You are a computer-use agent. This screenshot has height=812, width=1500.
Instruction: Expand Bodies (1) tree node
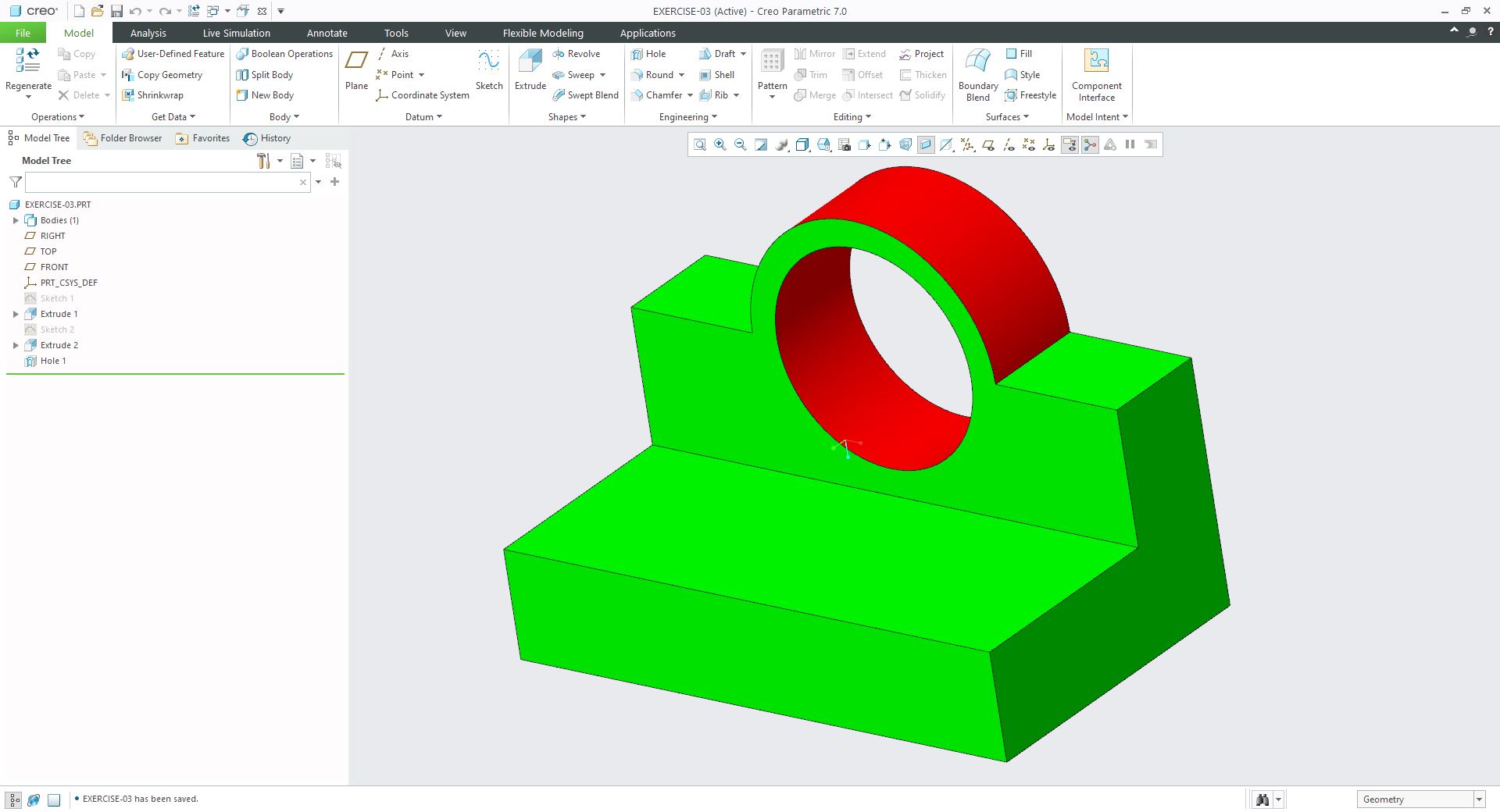point(16,220)
